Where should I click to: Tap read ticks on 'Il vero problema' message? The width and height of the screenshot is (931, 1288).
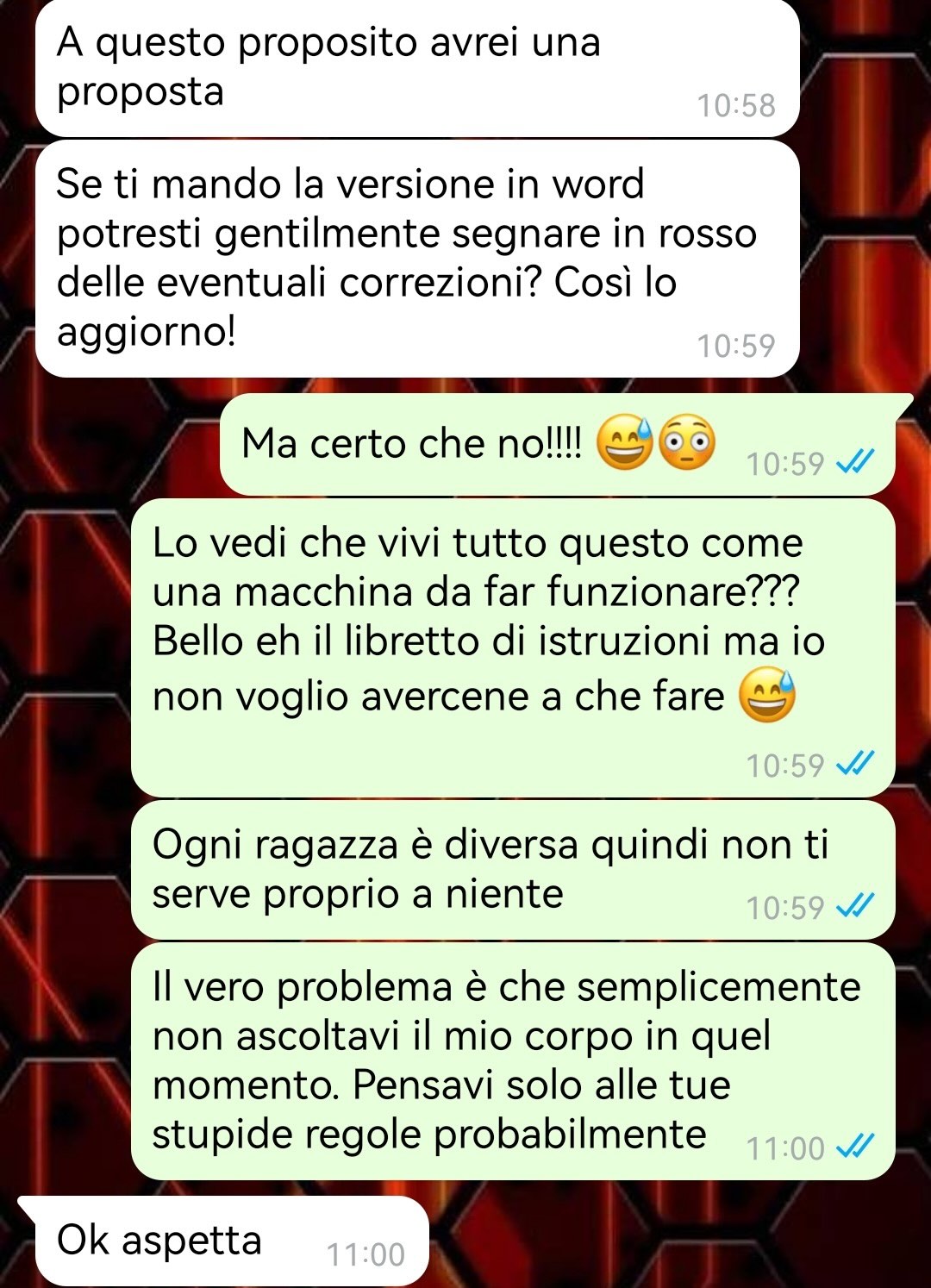click(856, 1147)
